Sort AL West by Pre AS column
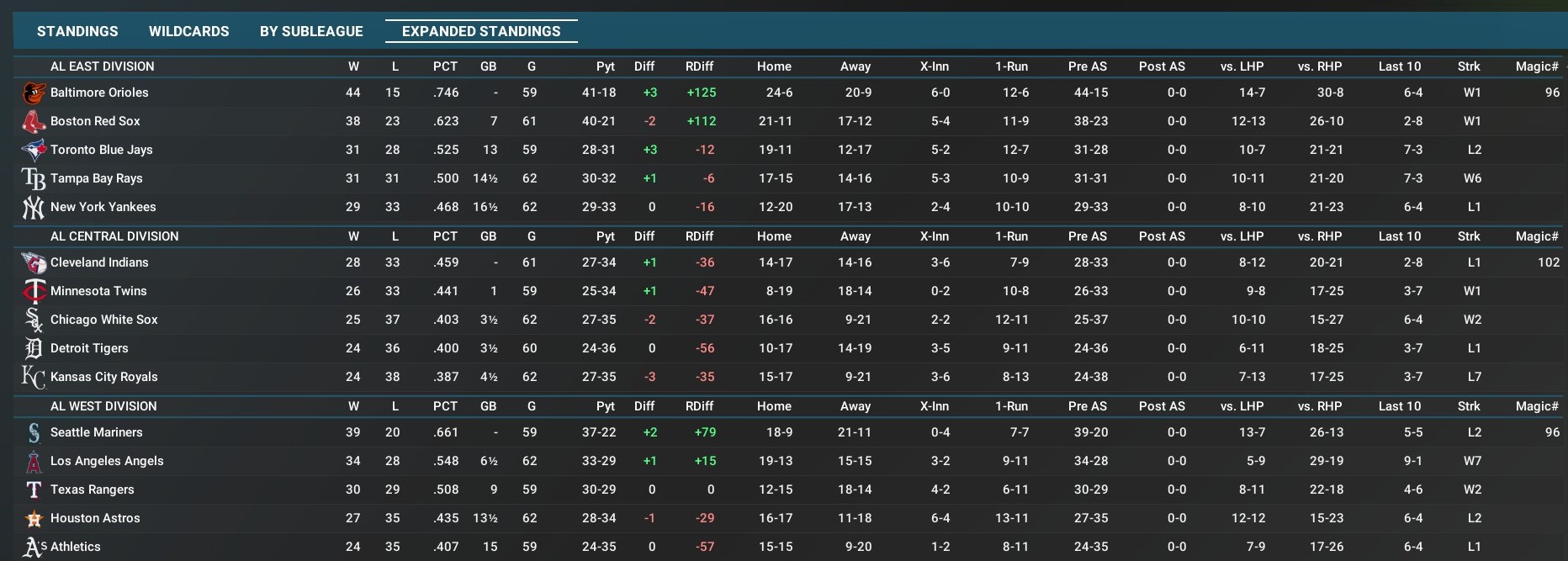 [1088, 406]
